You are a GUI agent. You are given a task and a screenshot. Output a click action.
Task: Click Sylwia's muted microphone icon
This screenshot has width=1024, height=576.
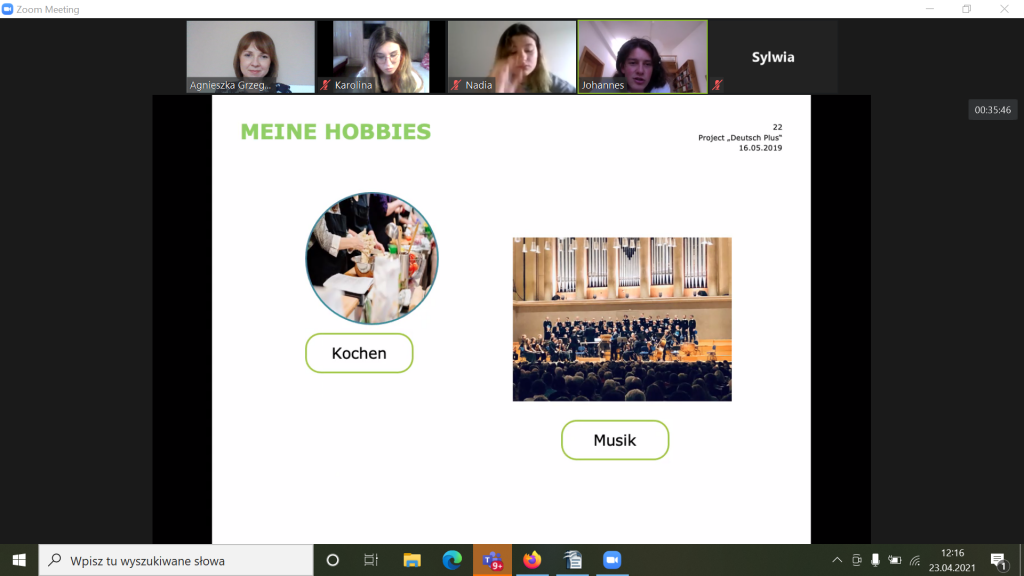click(717, 85)
